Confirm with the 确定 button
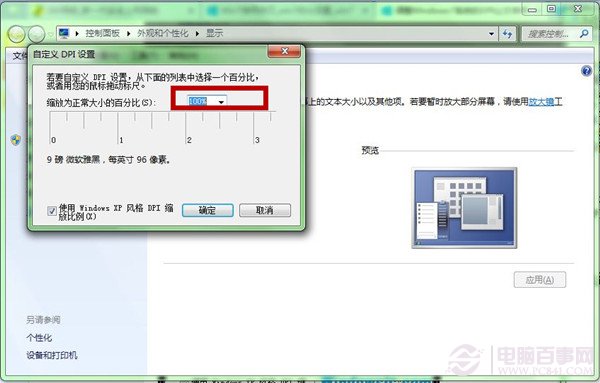Image resolution: width=600 pixels, height=383 pixels. (x=207, y=210)
